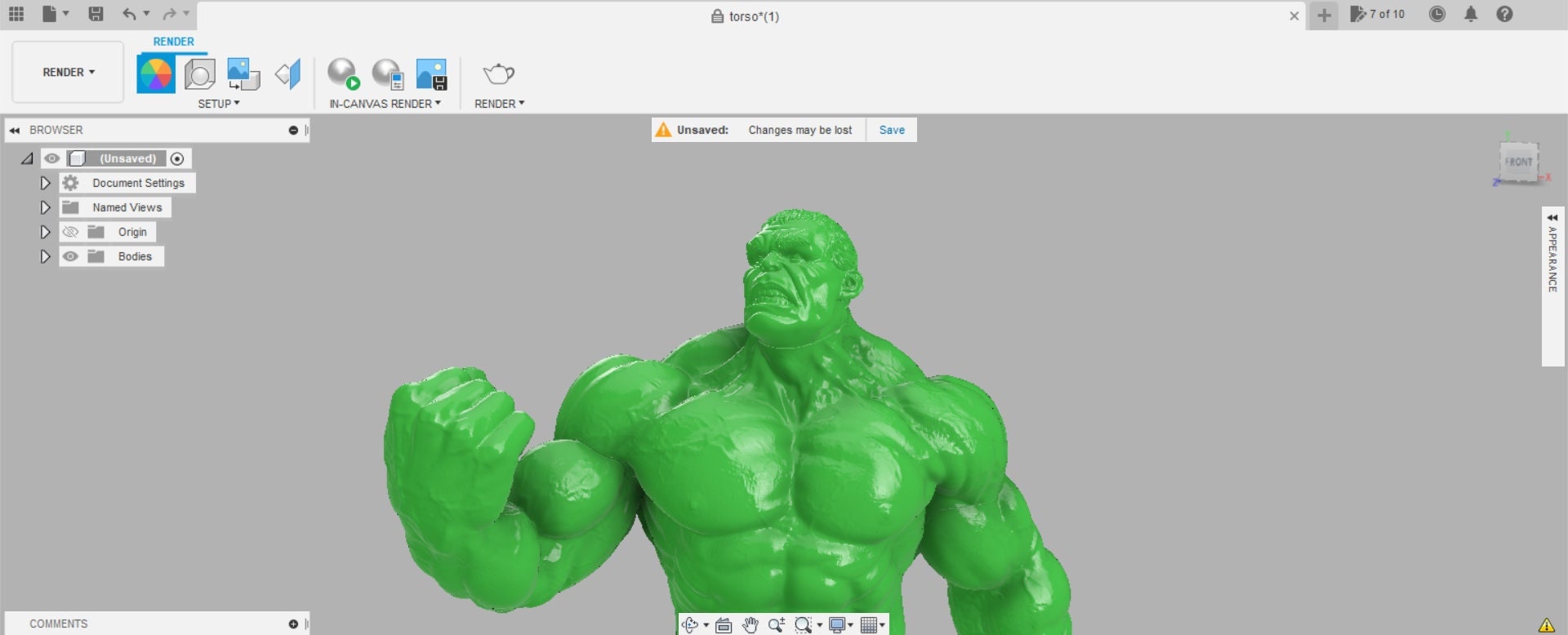Open the Display Settings monitor icon

(x=837, y=625)
